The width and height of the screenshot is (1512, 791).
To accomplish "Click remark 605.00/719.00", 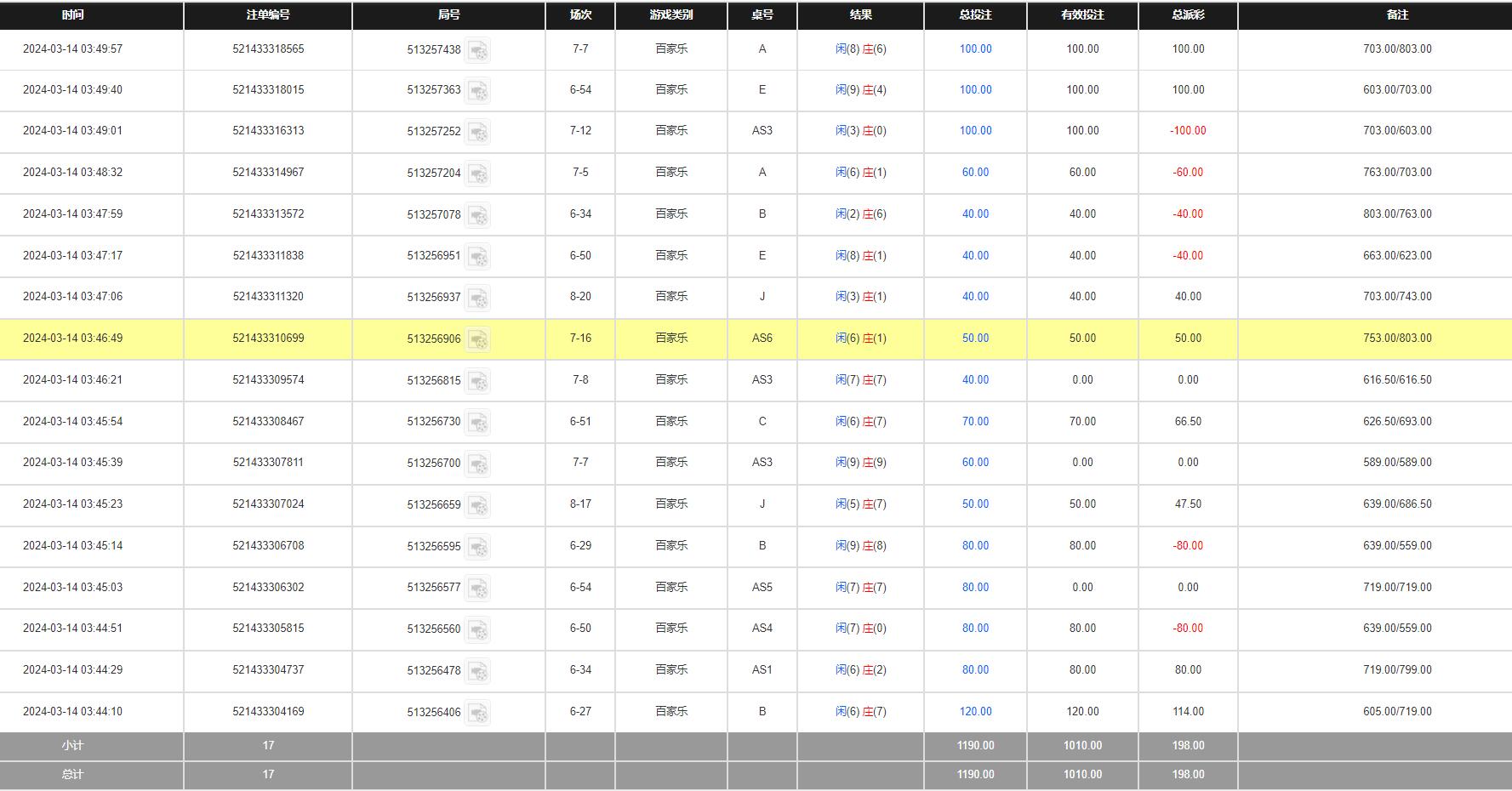I will [1397, 711].
